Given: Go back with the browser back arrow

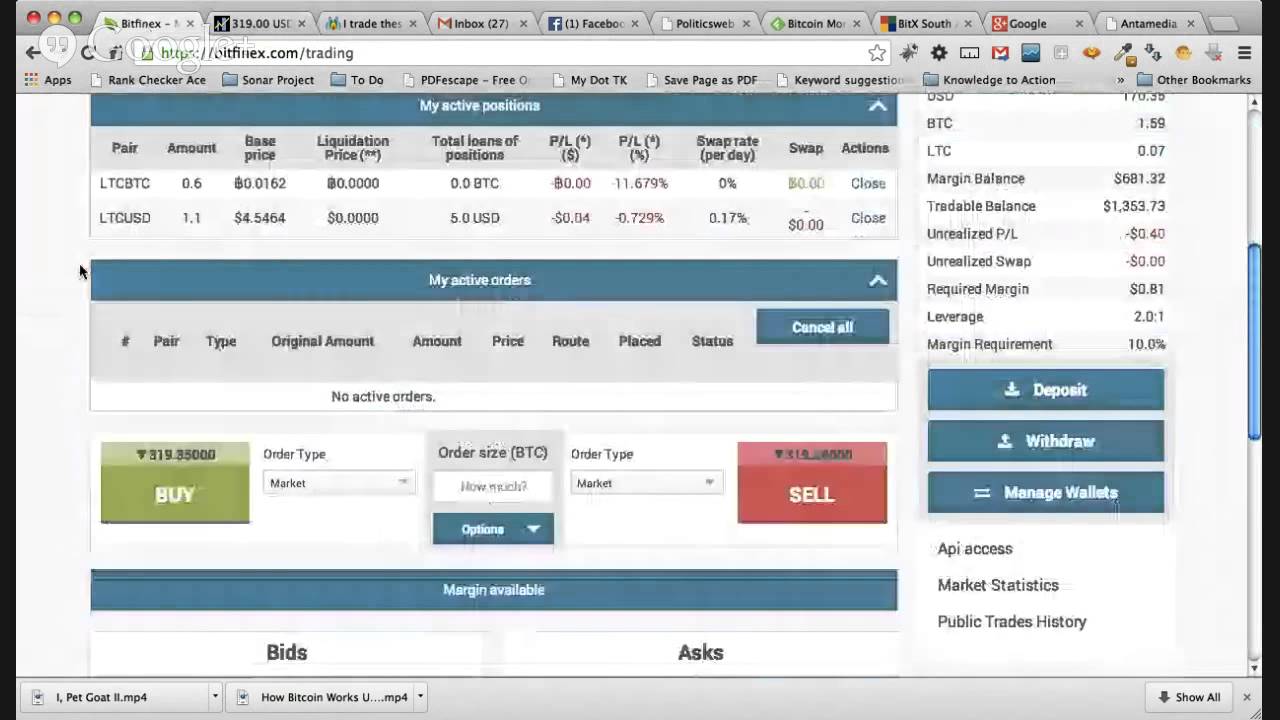Looking at the screenshot, I should tap(33, 53).
